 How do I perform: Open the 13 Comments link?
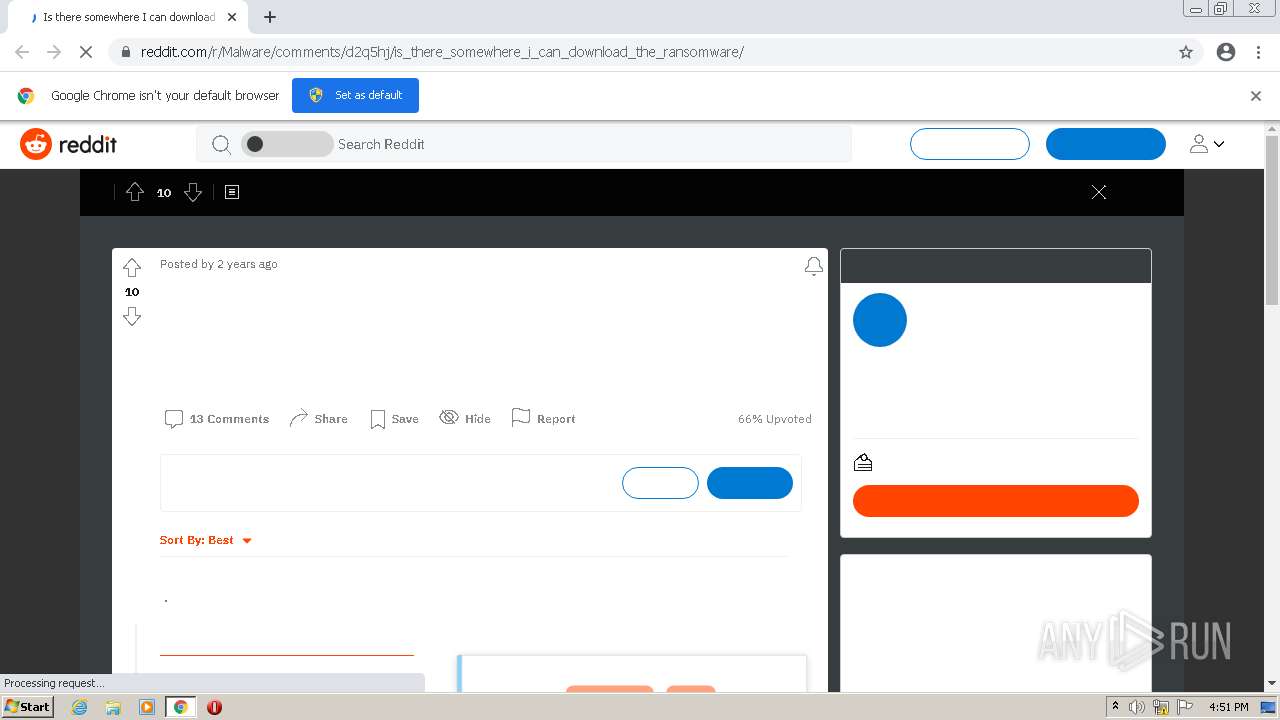coord(217,419)
